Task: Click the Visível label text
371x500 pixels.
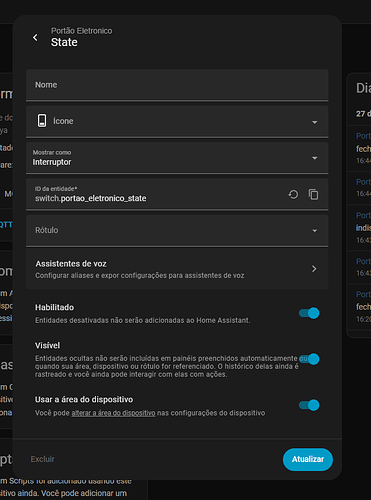Action: [x=47, y=345]
